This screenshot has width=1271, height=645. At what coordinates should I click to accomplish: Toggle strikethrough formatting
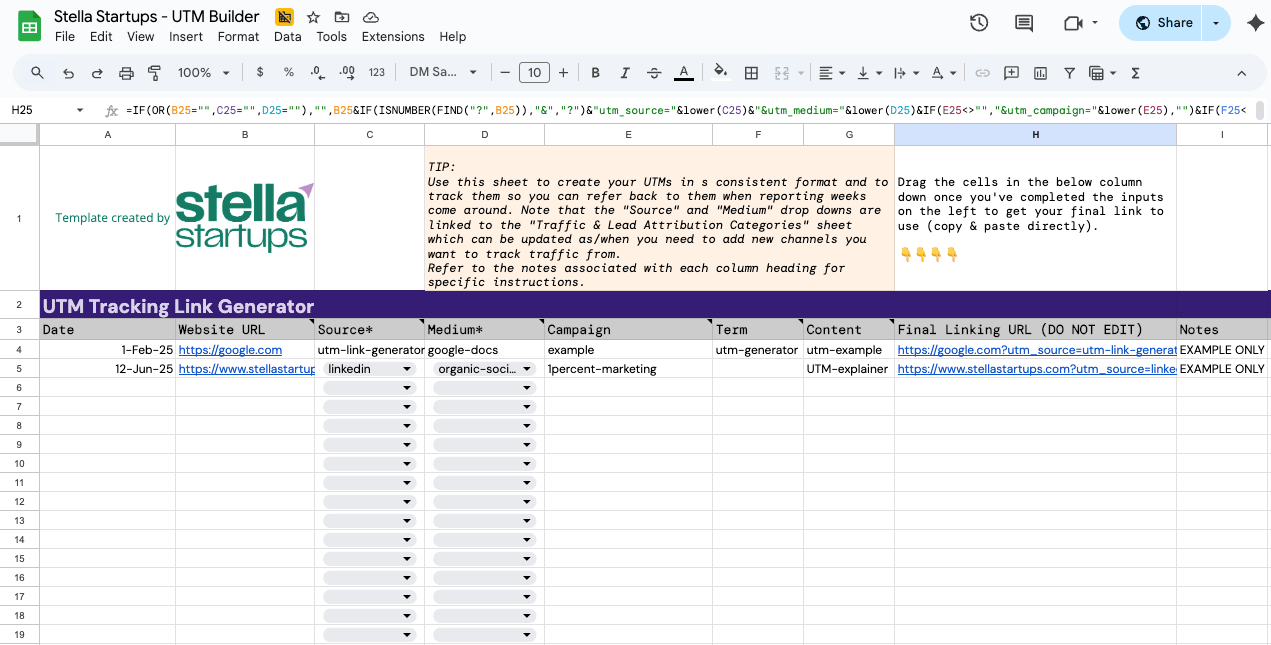(x=654, y=73)
